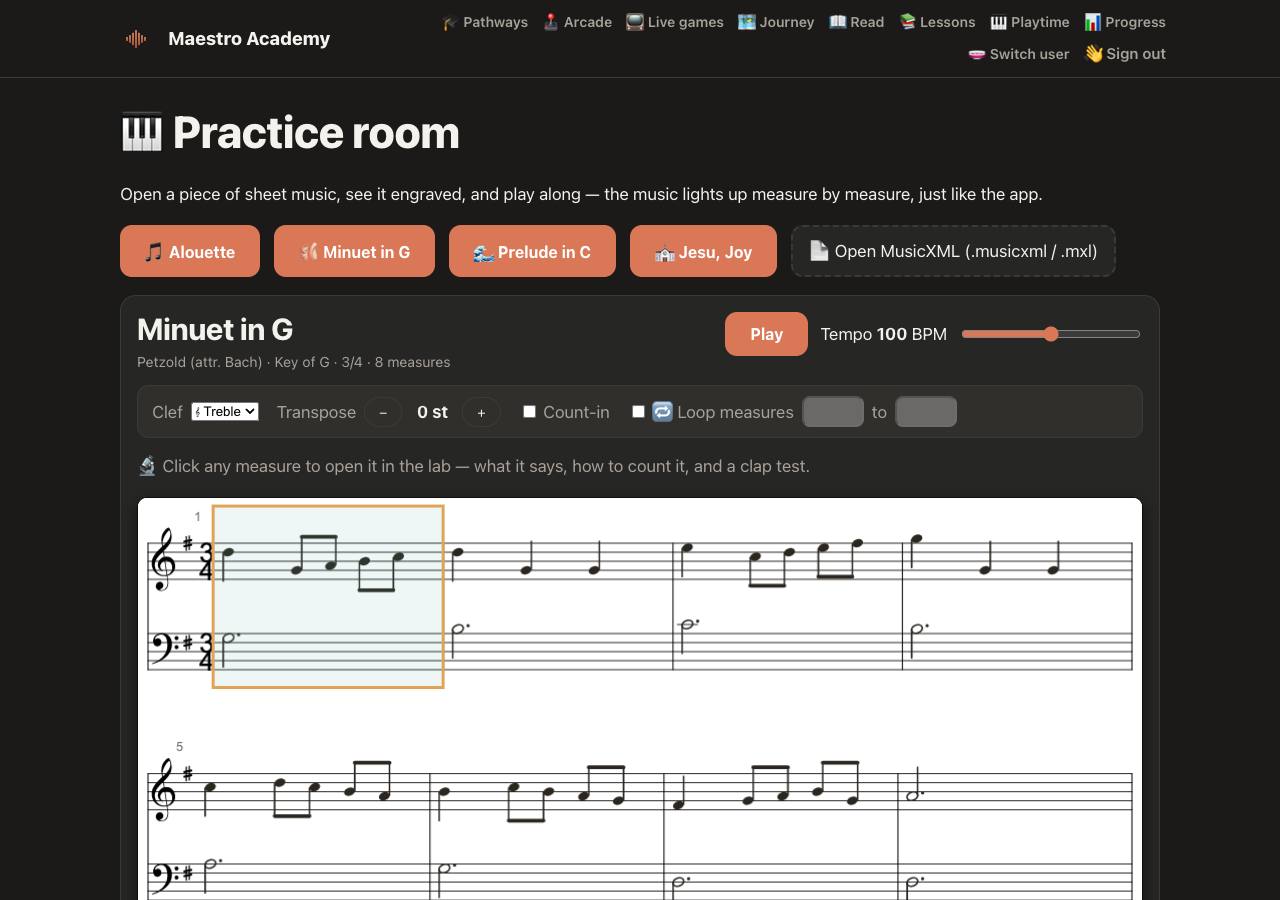Image resolution: width=1280 pixels, height=900 pixels.
Task: Click the '100' tempo value
Action: point(892,334)
